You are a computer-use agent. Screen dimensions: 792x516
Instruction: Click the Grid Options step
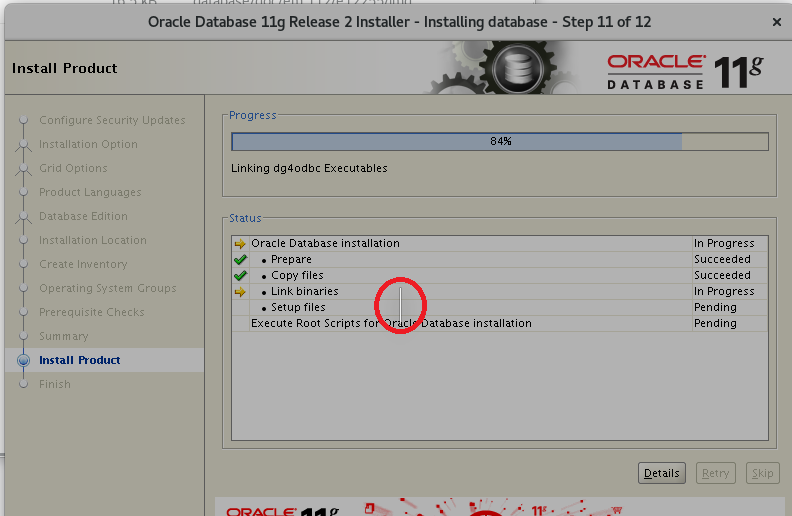click(x=73, y=168)
